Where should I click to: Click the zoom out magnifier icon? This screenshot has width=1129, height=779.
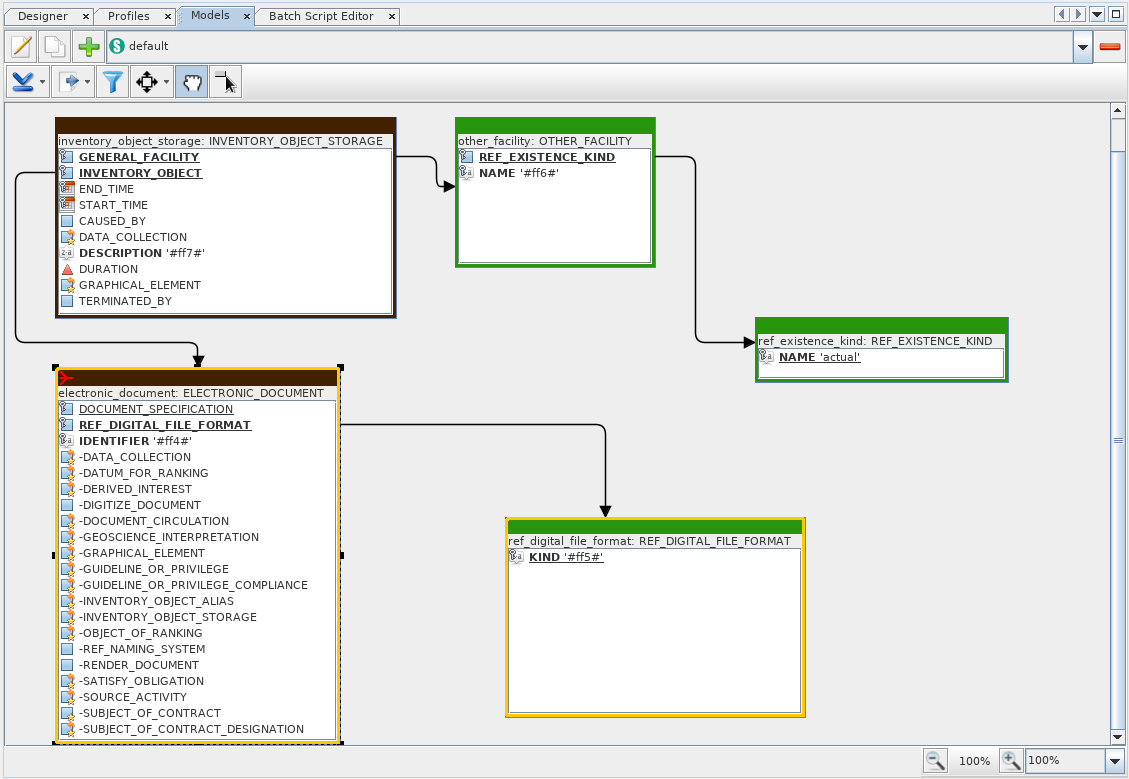tap(935, 760)
